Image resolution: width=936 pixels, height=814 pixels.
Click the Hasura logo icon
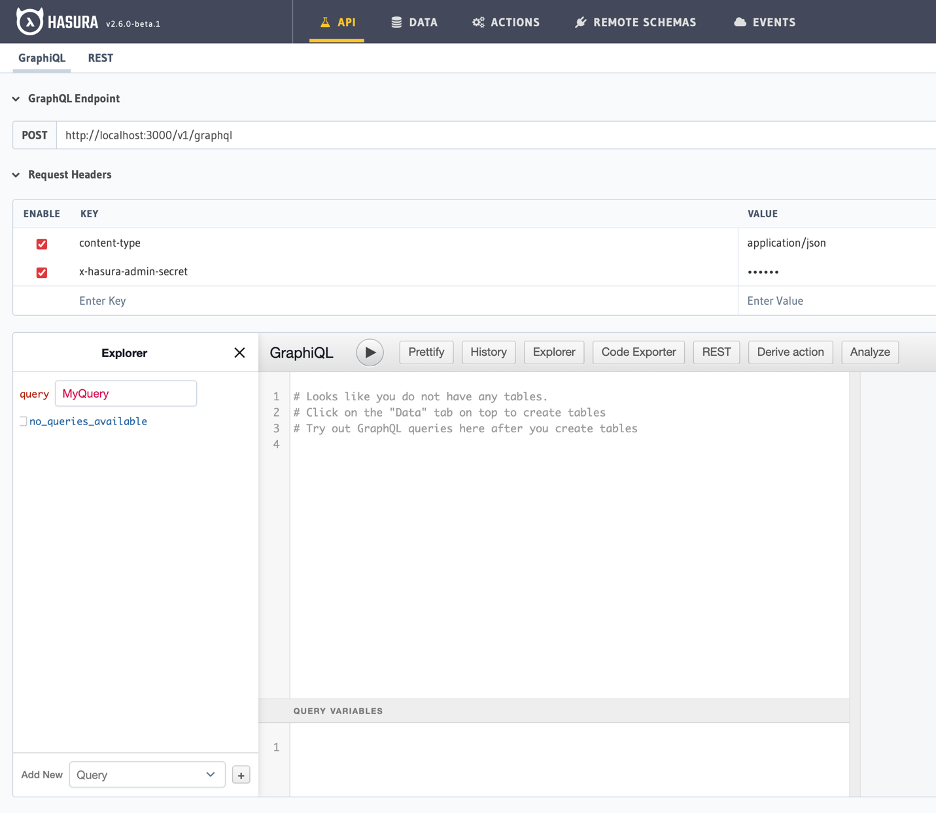(29, 22)
